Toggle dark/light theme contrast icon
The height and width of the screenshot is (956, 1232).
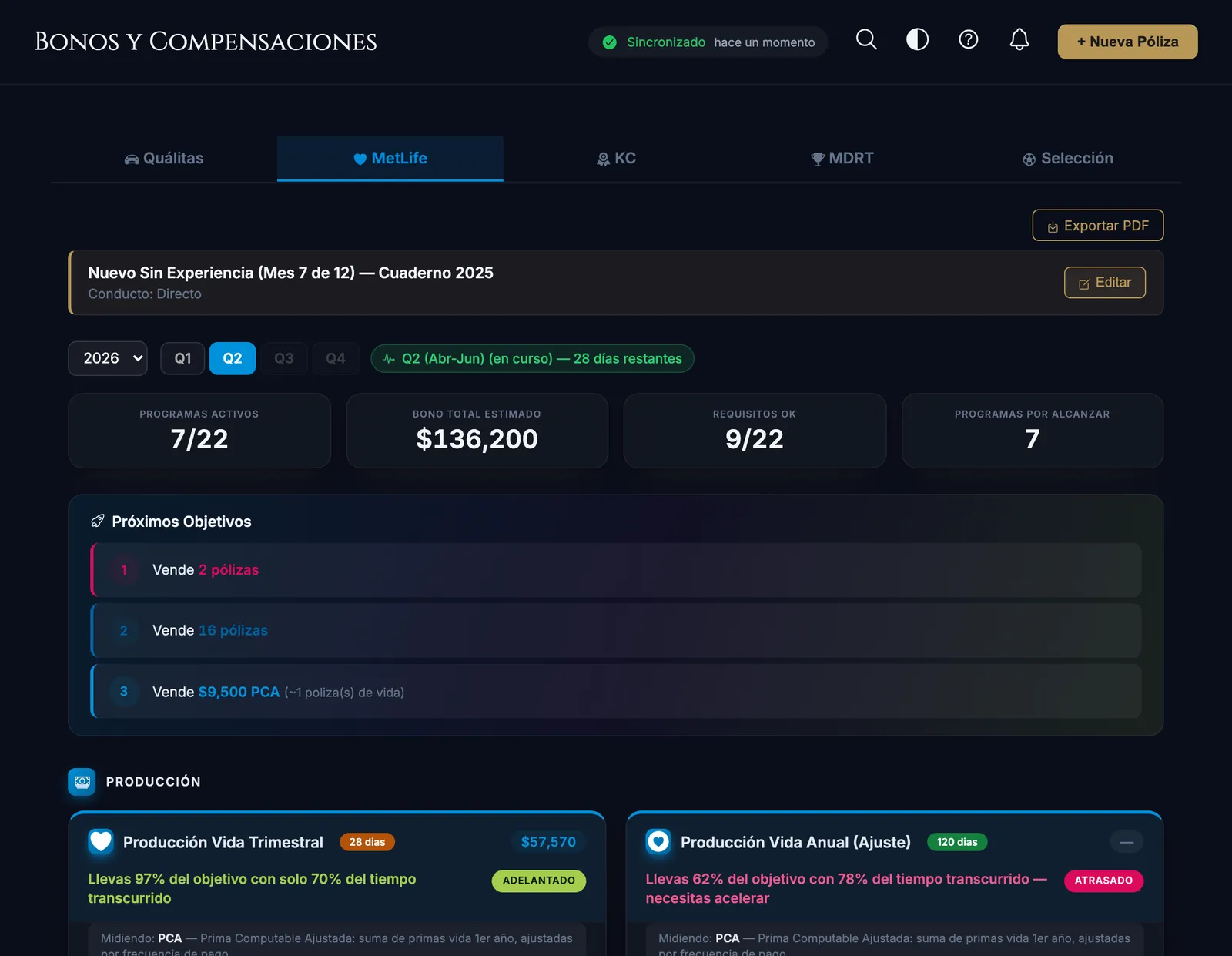click(917, 40)
